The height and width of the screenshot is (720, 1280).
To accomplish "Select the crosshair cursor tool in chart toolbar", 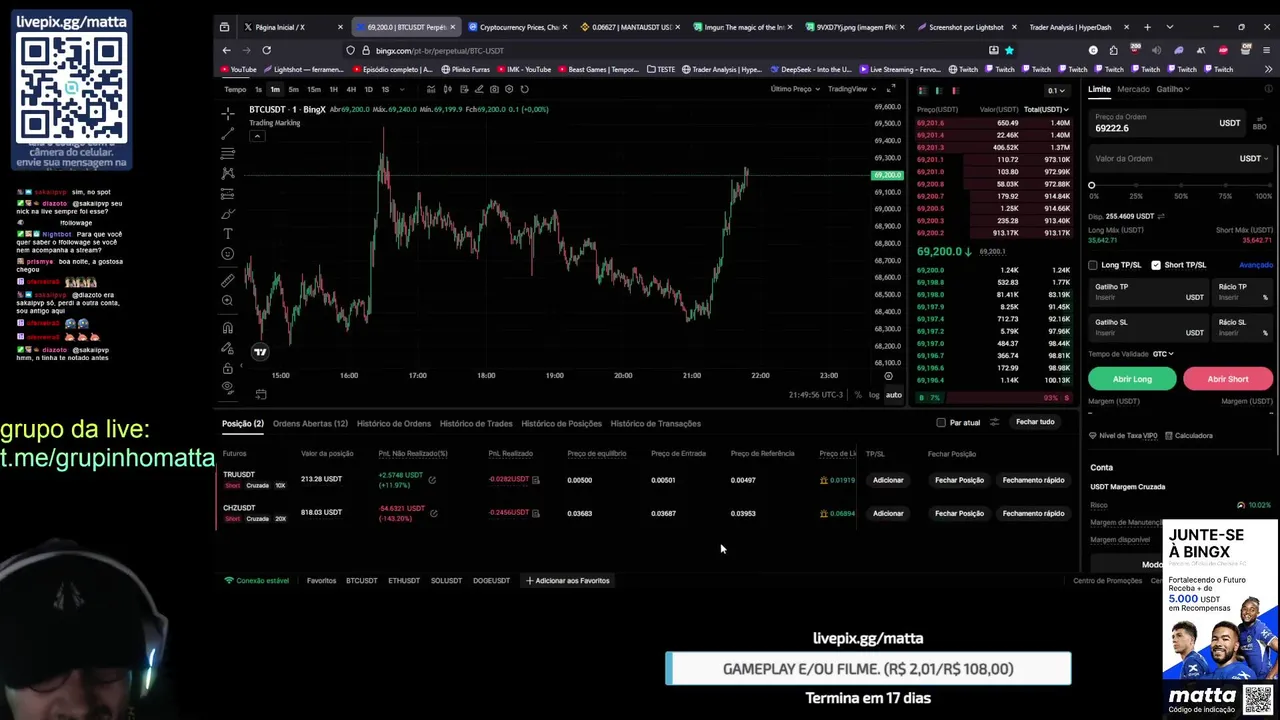I will [228, 113].
